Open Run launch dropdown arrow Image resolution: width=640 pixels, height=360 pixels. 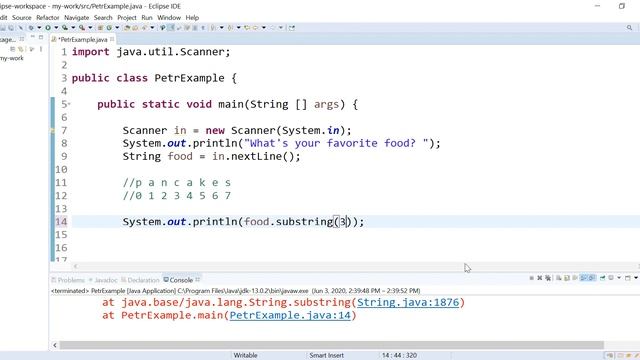56,28
